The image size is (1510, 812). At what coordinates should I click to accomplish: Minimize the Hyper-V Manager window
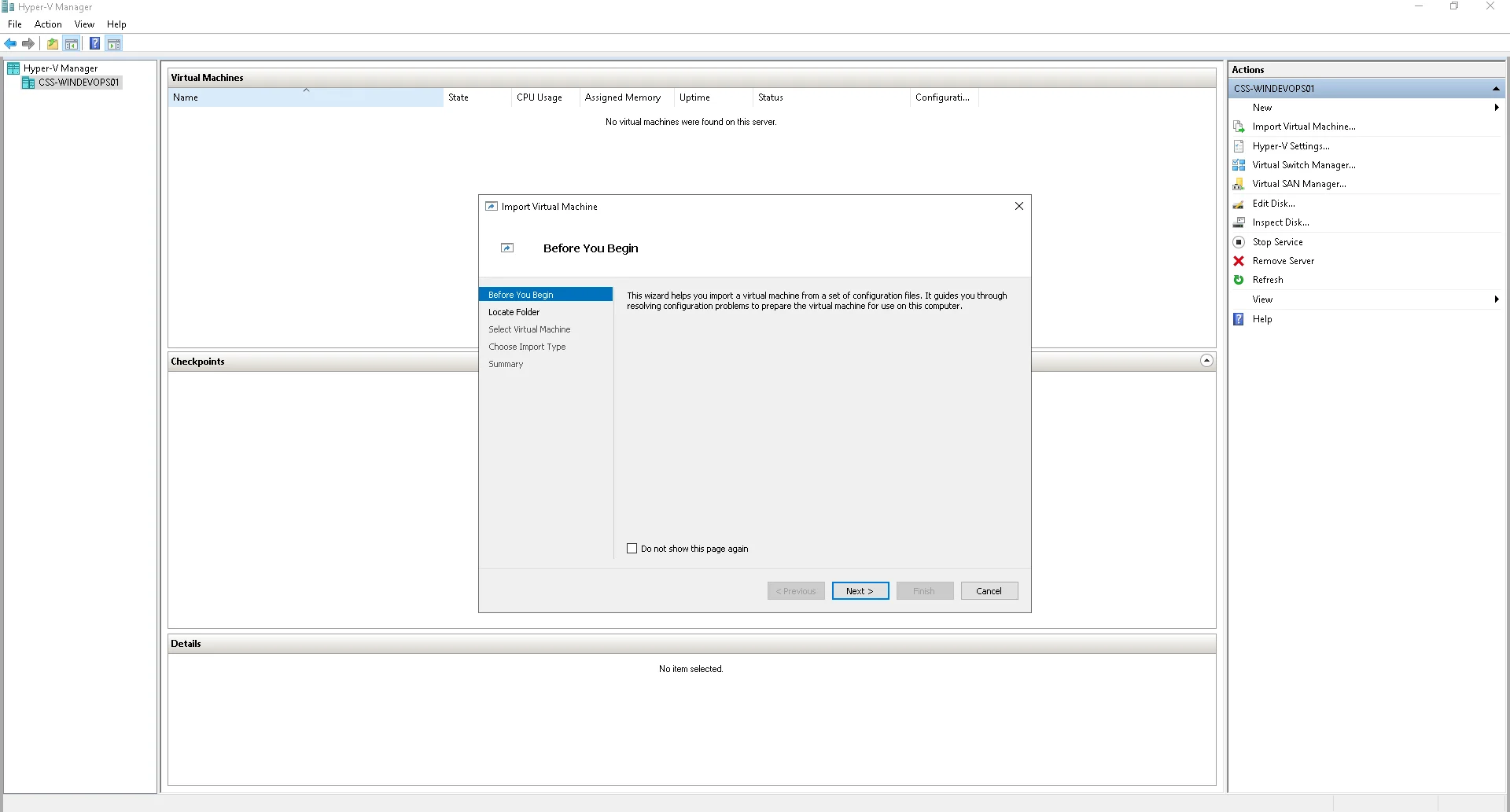(x=1419, y=6)
